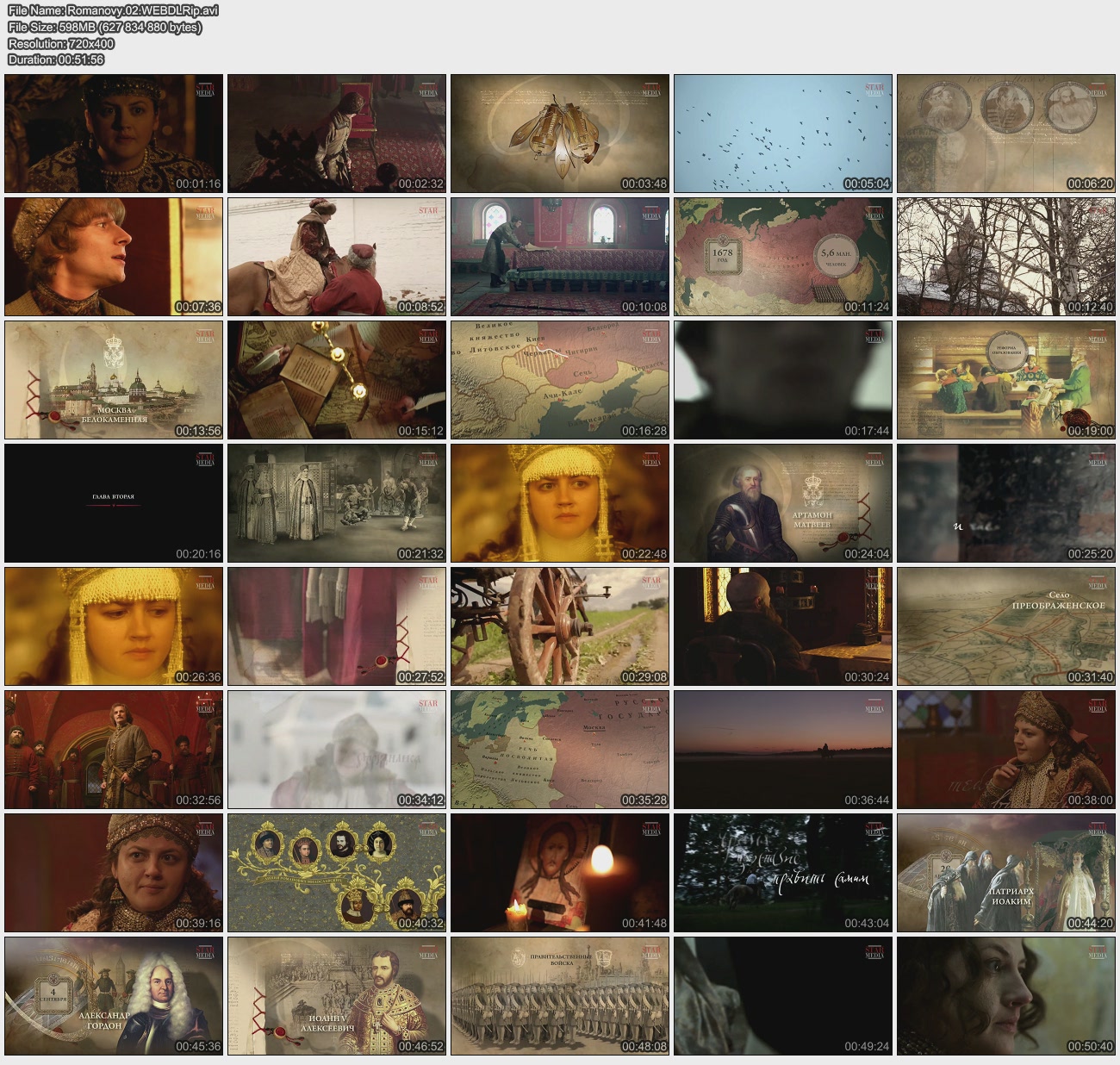Click the Resolution 720x400 text

(61, 43)
